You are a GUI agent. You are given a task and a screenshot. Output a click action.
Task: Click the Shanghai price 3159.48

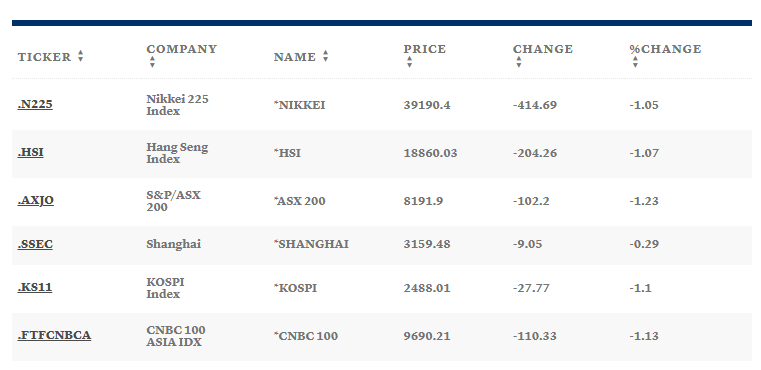pyautogui.click(x=427, y=244)
